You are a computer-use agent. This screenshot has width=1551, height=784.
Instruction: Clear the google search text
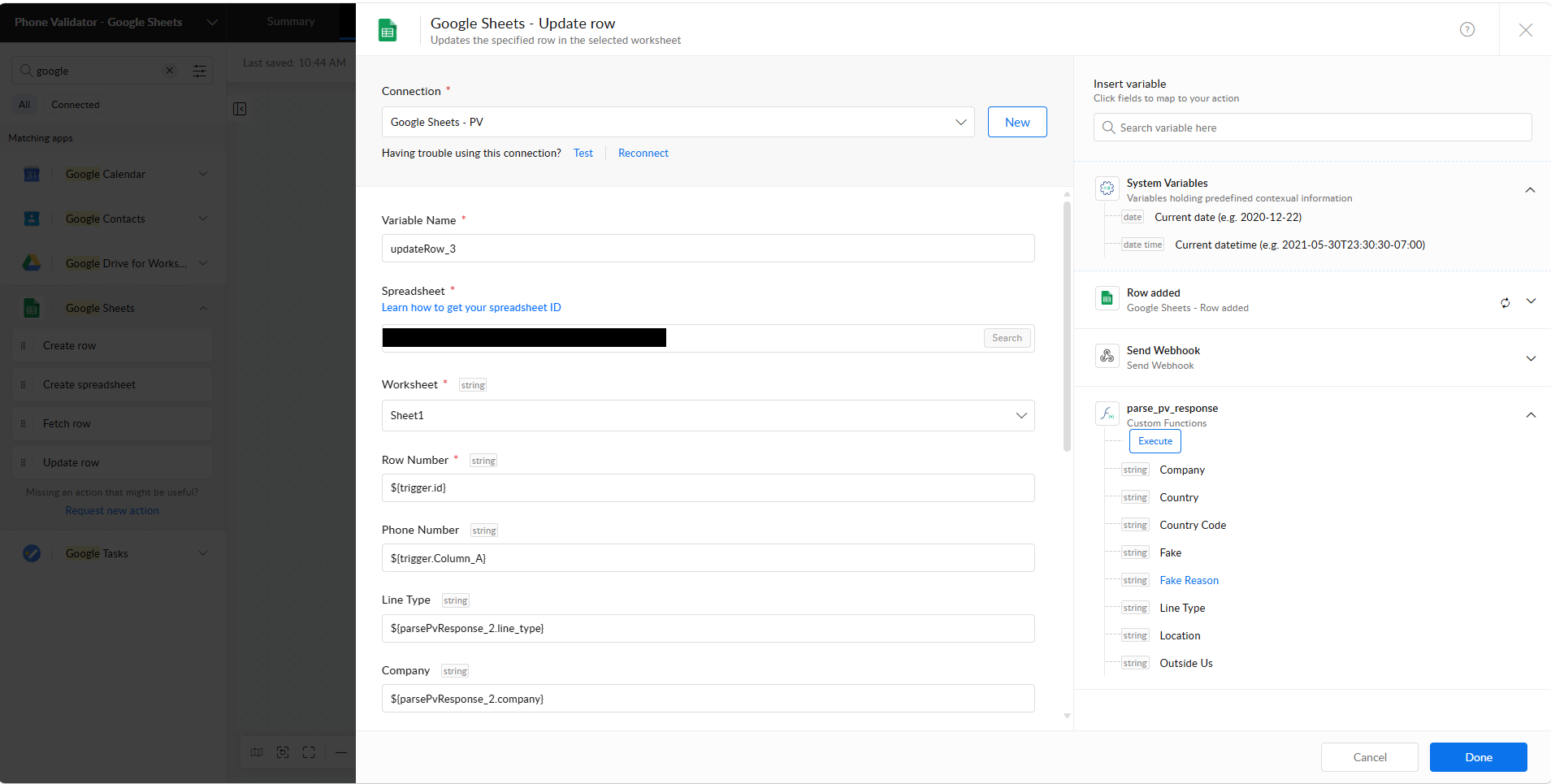click(170, 71)
